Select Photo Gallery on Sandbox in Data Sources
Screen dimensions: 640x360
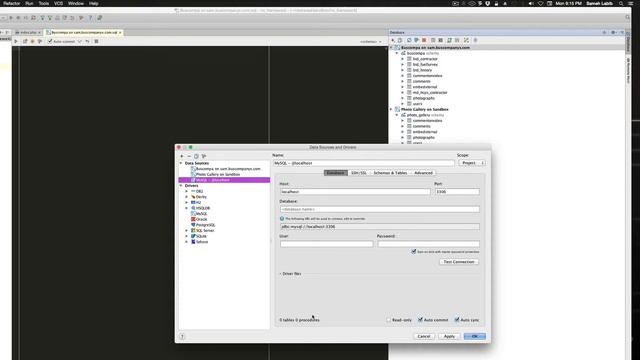pyautogui.click(x=218, y=174)
